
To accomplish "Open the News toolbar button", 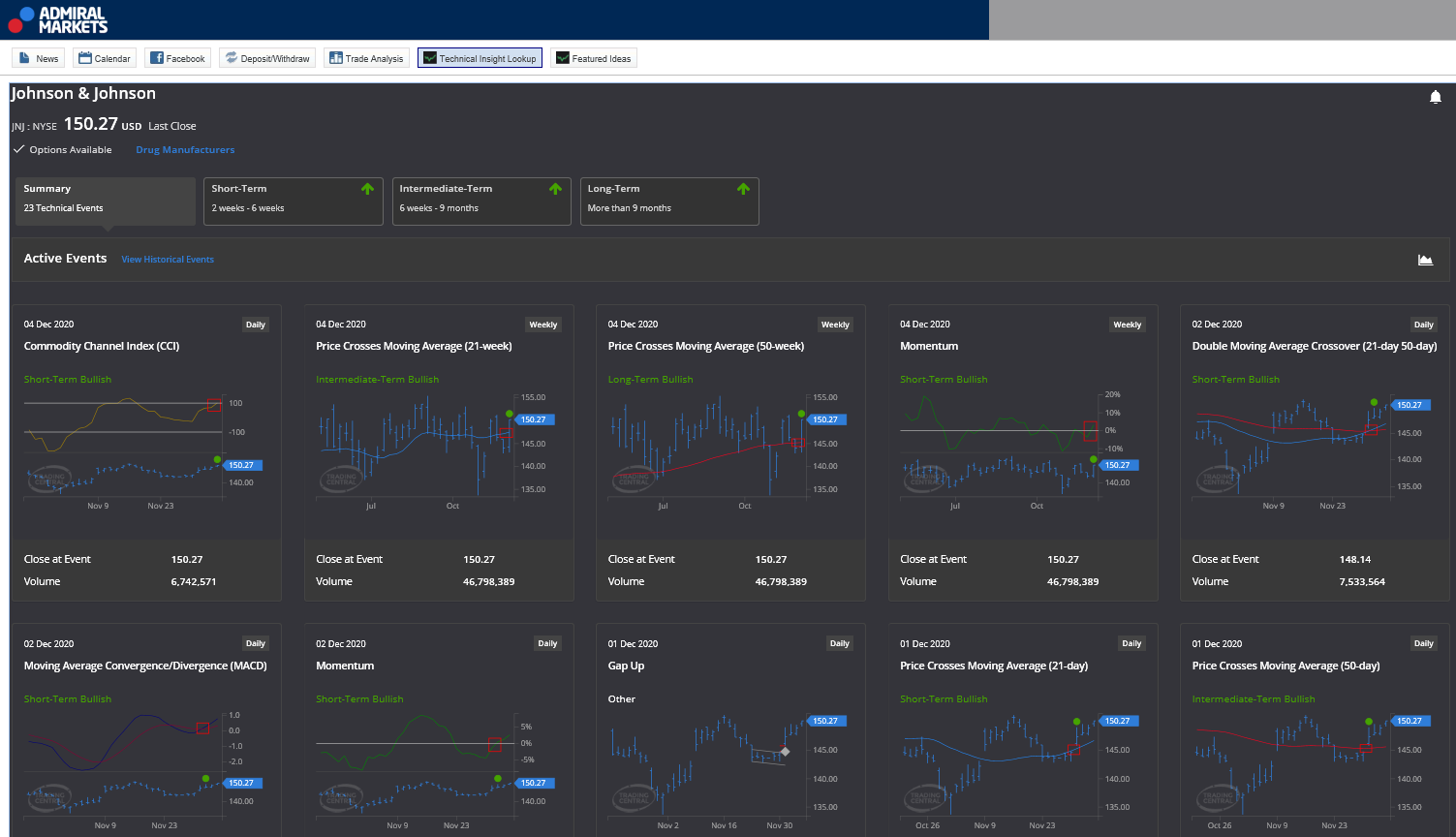I will [39, 58].
